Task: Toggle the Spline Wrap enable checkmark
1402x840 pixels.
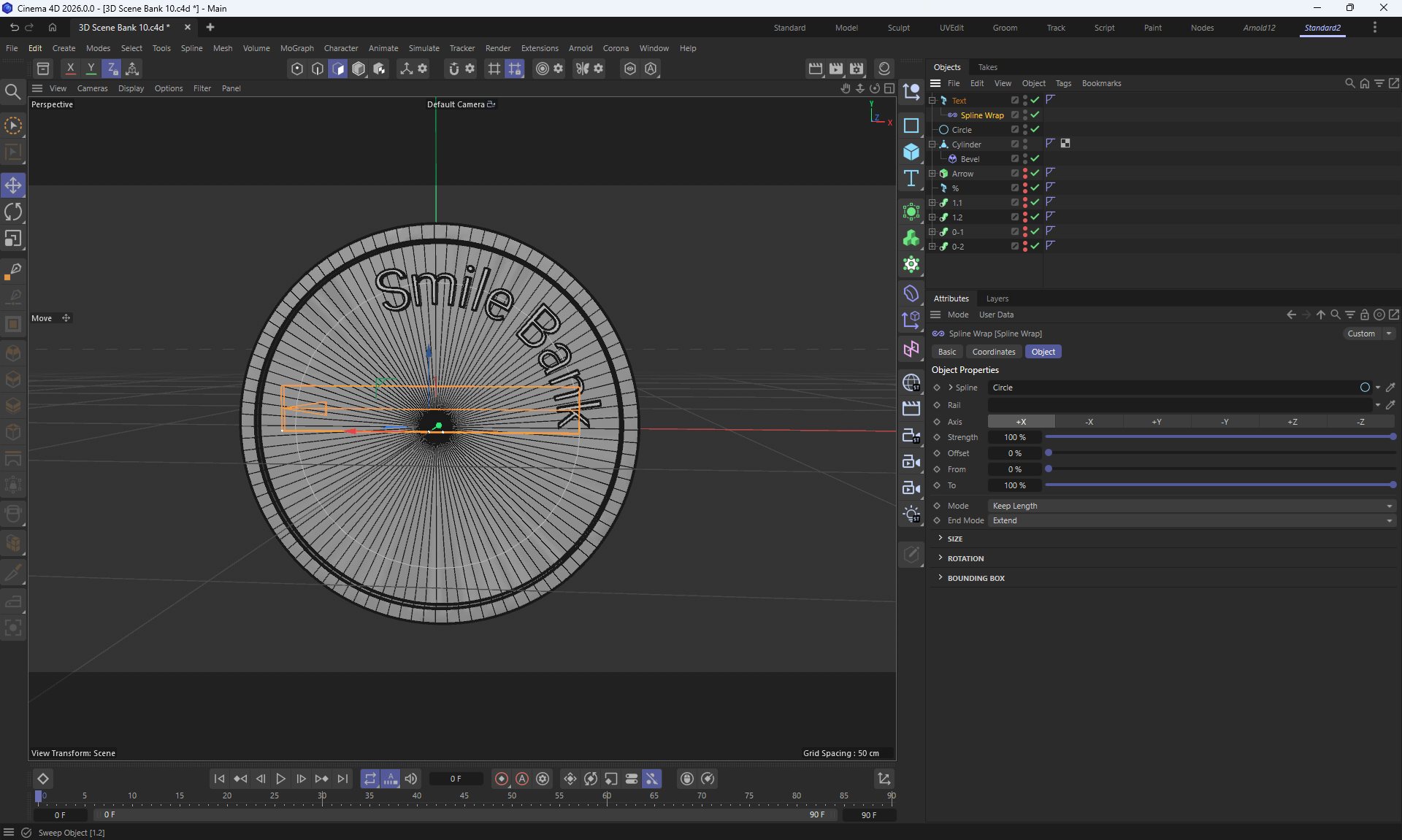Action: [x=1035, y=115]
